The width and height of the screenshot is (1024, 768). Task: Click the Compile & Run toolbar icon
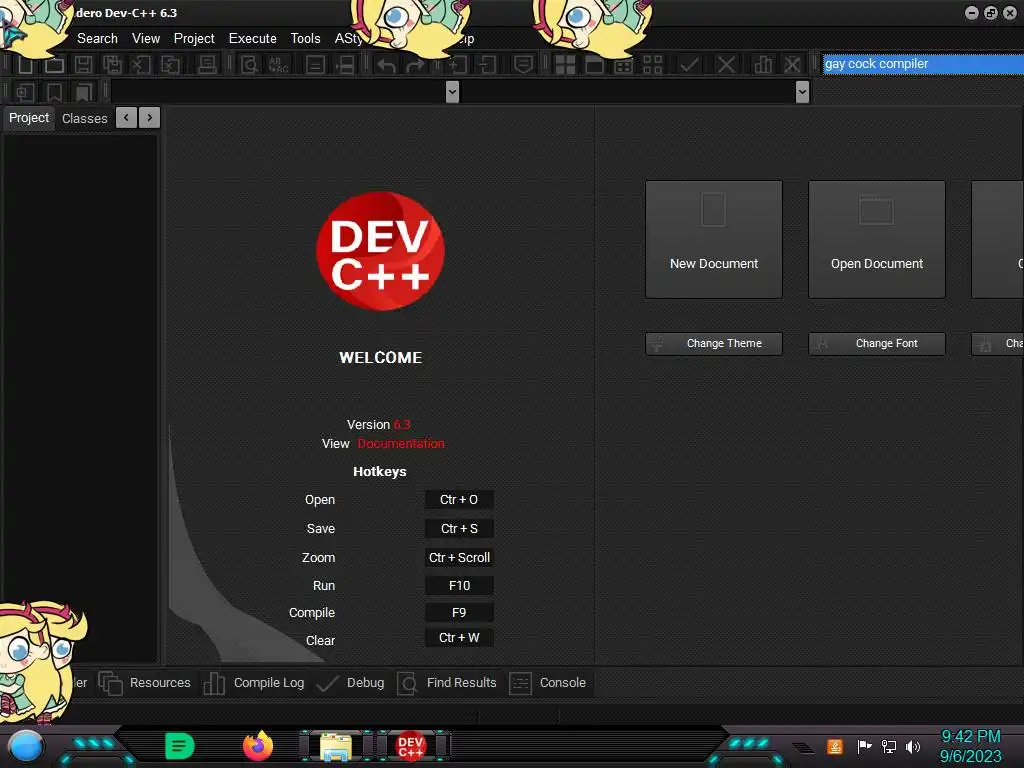pyautogui.click(x=624, y=64)
